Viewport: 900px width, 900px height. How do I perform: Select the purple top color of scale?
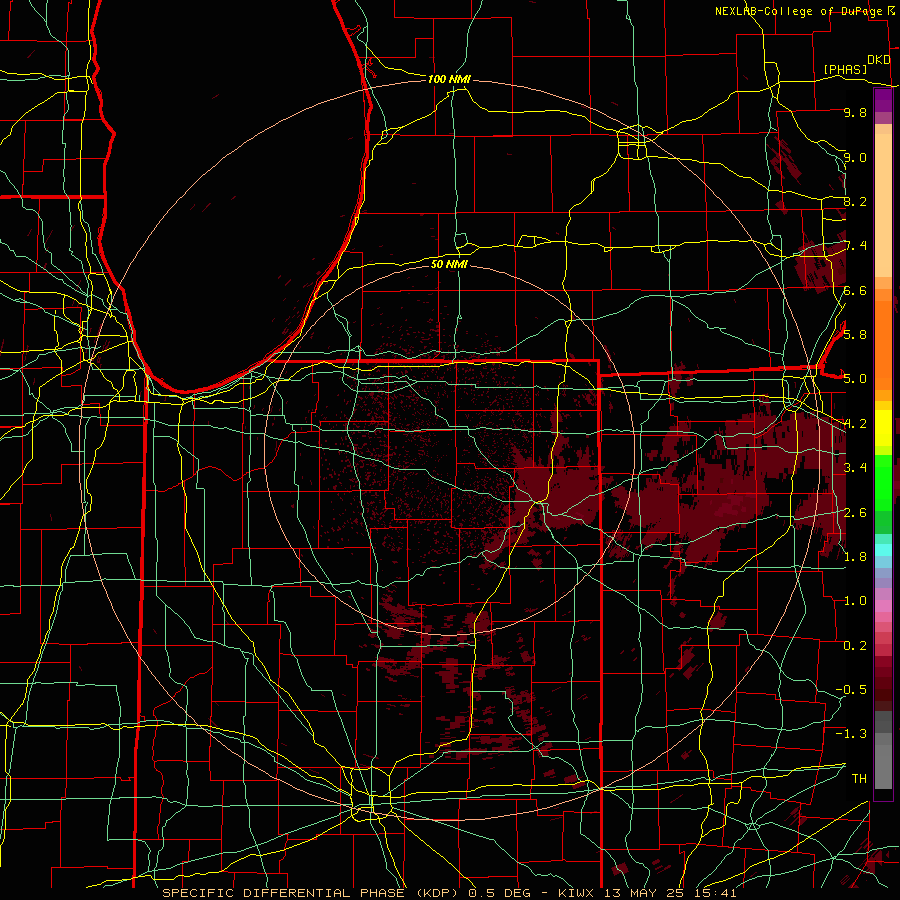883,100
